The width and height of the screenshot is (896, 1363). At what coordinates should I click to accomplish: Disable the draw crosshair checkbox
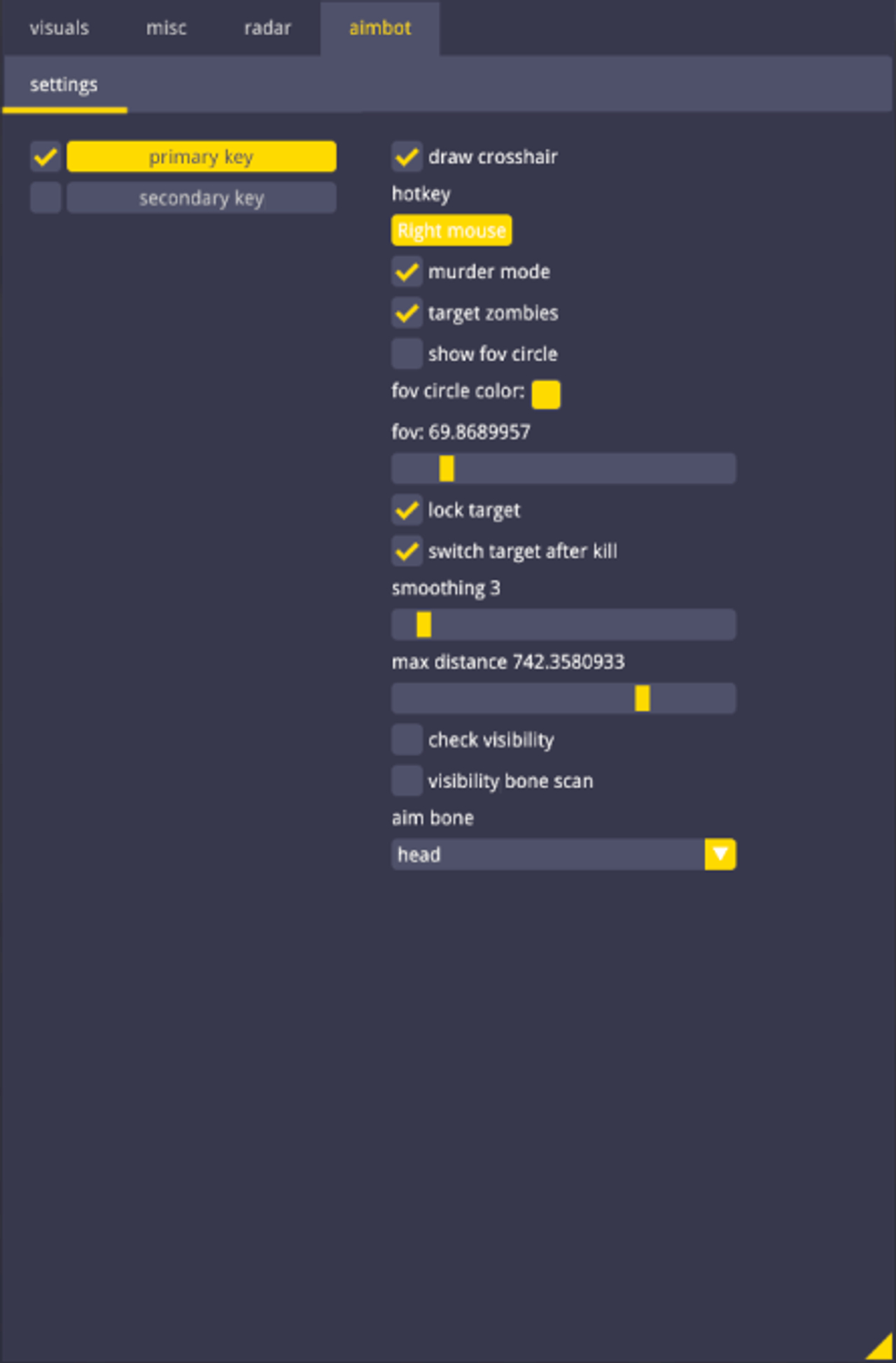[407, 157]
